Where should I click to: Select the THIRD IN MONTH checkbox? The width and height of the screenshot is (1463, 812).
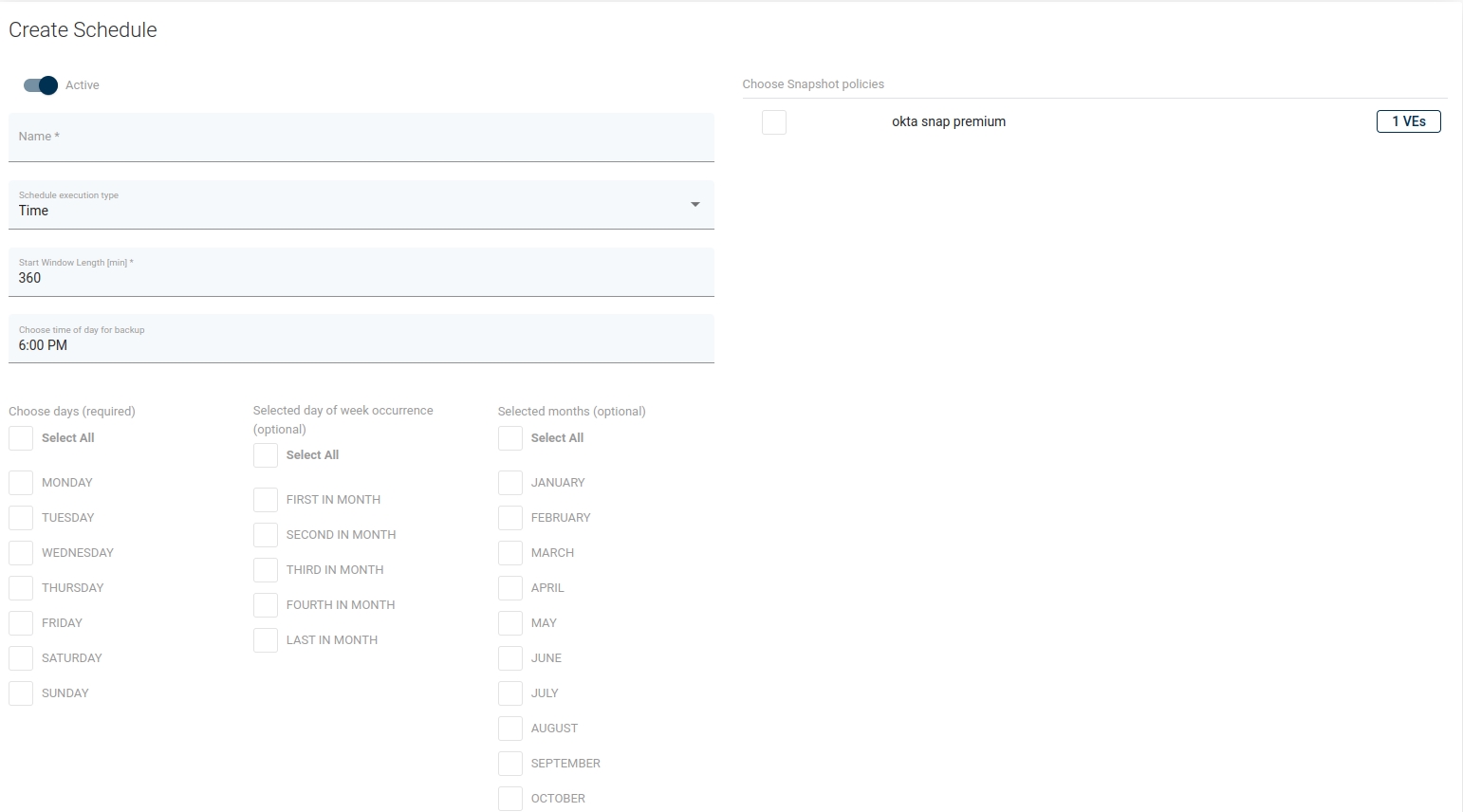[x=266, y=570]
